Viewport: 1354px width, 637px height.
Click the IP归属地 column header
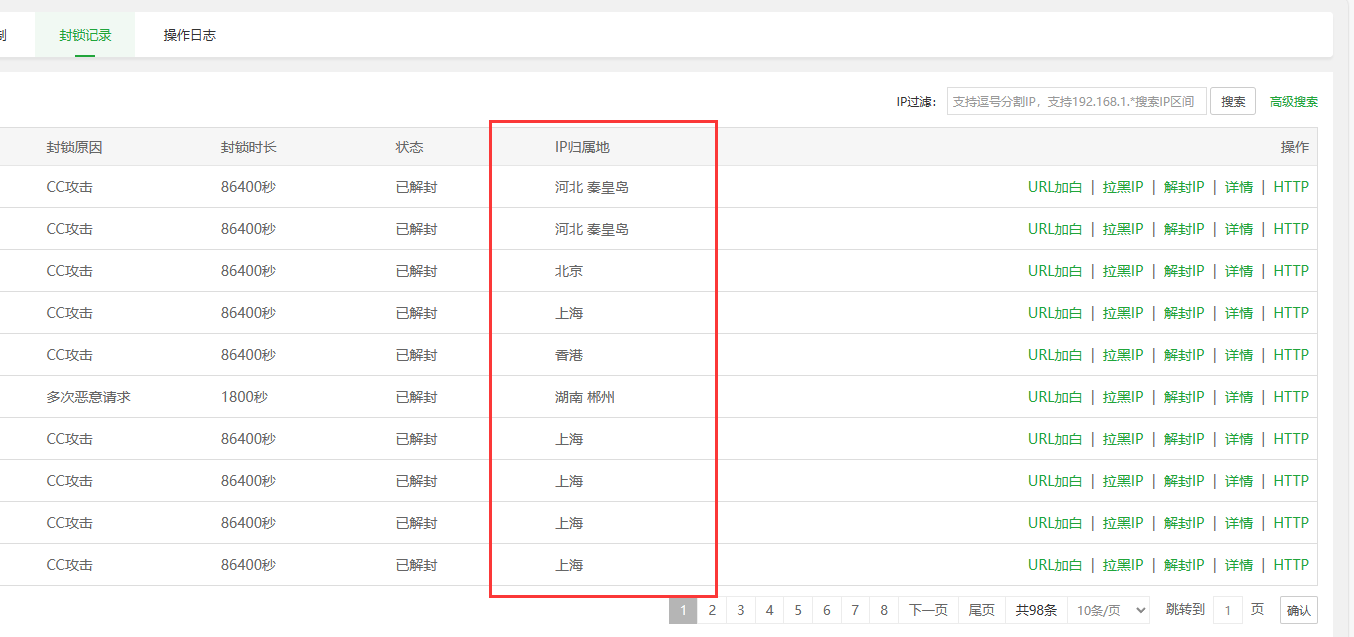(582, 147)
